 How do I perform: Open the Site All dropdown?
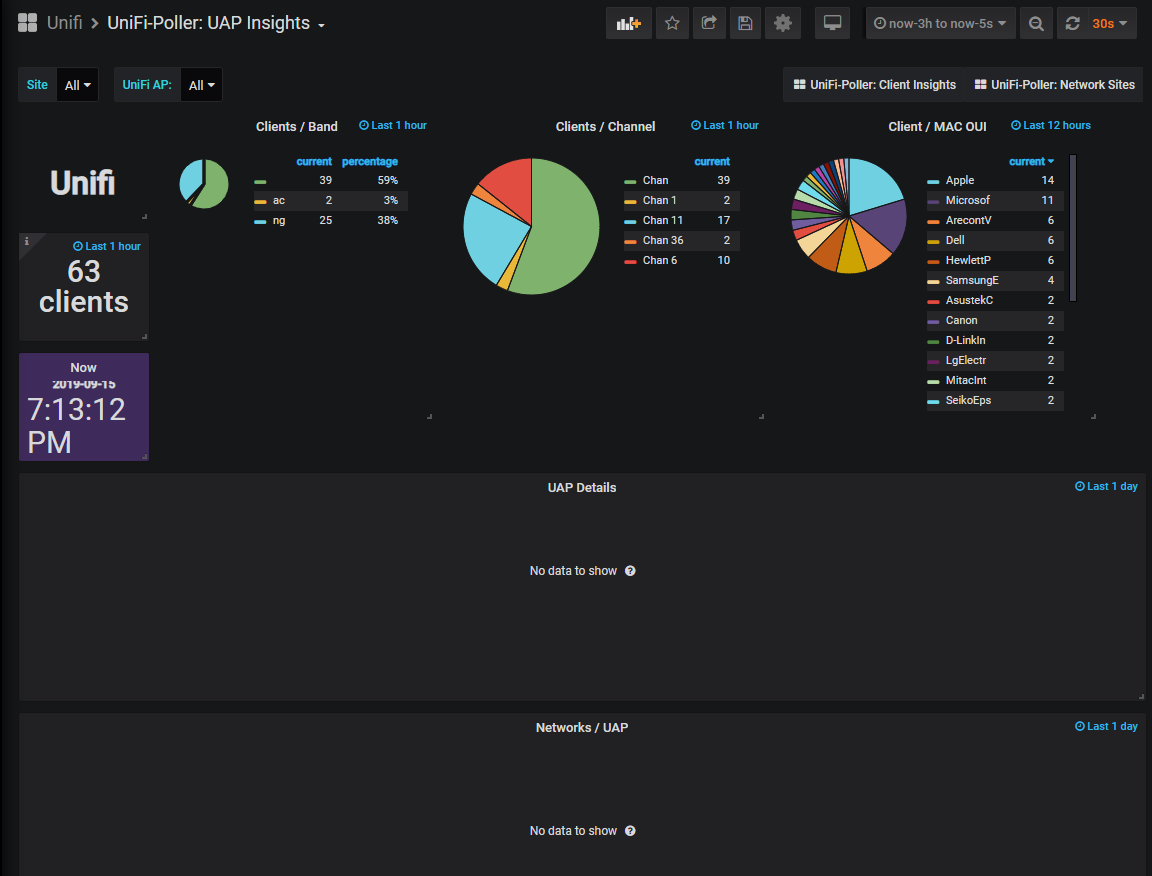click(77, 84)
